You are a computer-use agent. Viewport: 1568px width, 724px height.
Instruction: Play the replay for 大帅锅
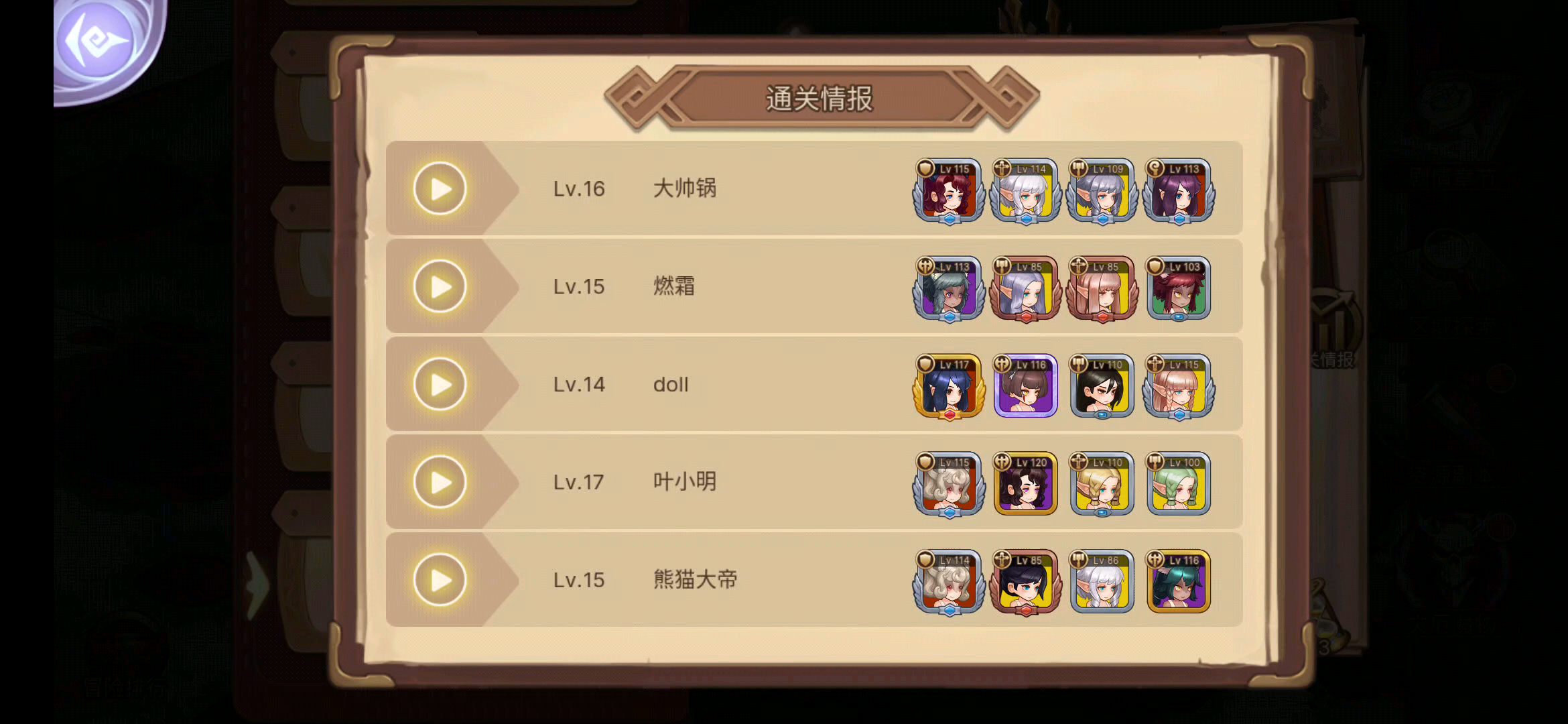coord(440,188)
